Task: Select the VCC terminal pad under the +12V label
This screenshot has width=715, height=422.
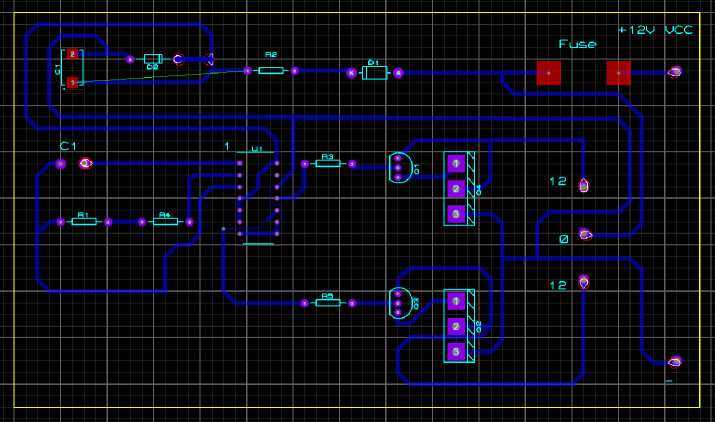Action: tap(674, 72)
